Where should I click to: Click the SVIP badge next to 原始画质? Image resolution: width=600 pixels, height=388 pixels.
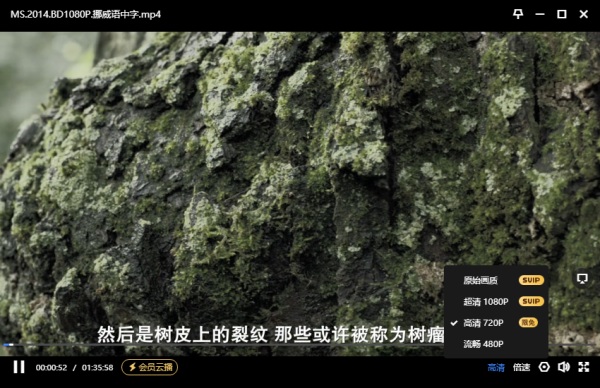coord(531,280)
